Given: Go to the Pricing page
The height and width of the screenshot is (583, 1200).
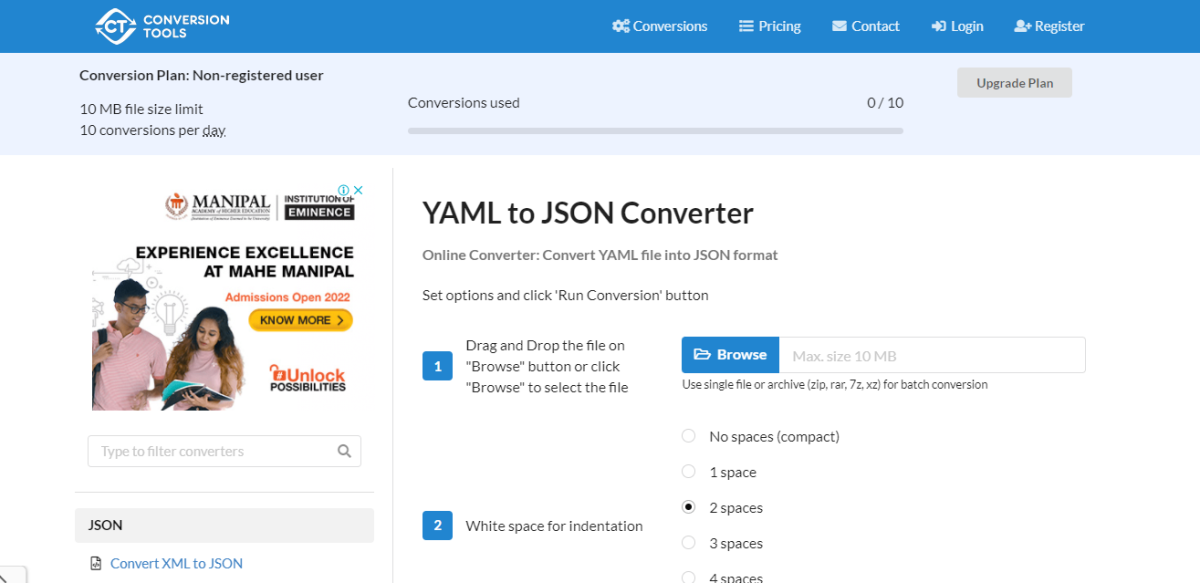Looking at the screenshot, I should tap(769, 27).
